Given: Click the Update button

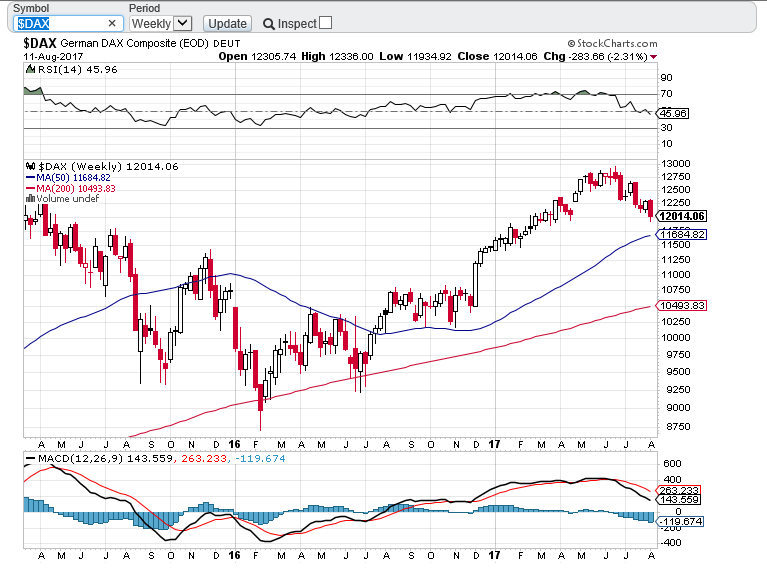Looking at the screenshot, I should [227, 23].
